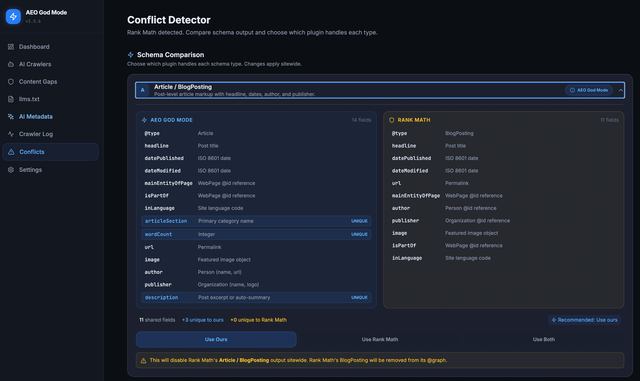Choose the Use Ours option
The width and height of the screenshot is (640, 381).
pyautogui.click(x=216, y=339)
